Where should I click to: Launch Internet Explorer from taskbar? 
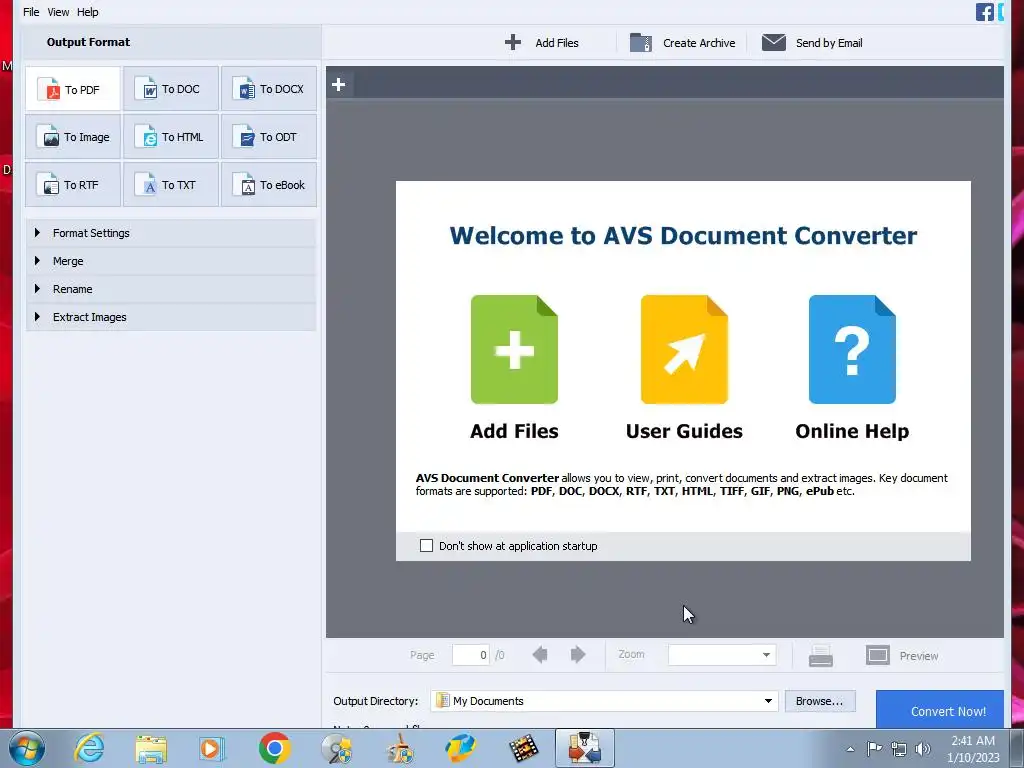[89, 748]
